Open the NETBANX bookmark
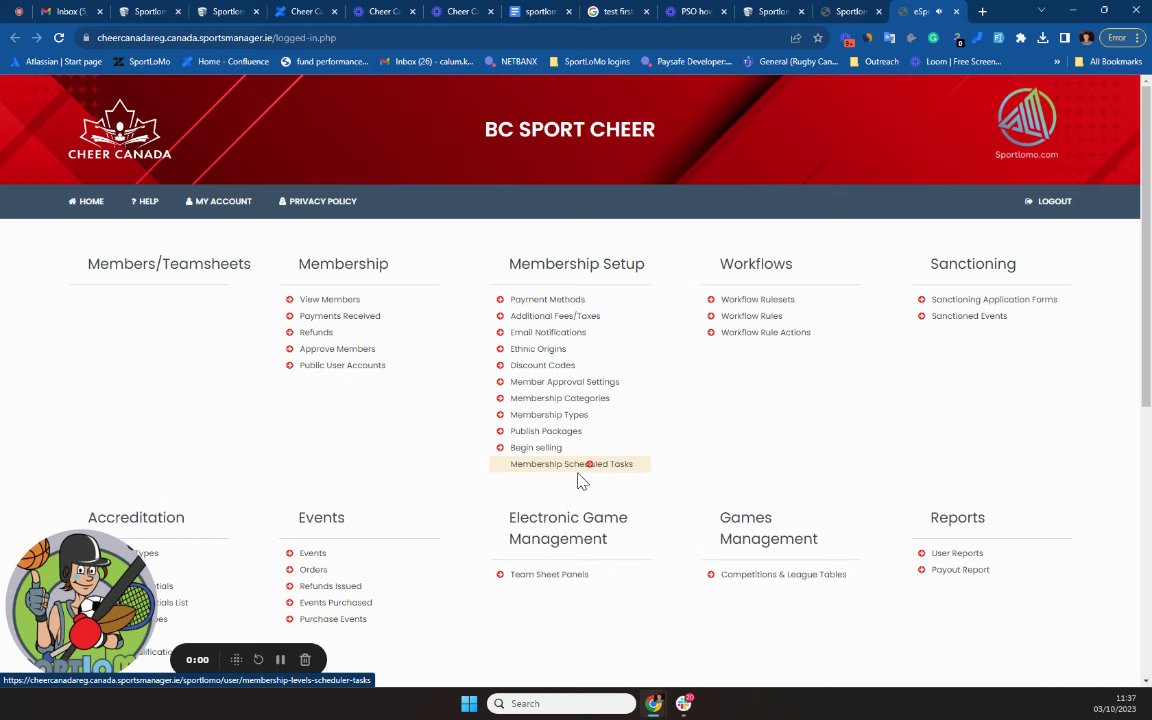This screenshot has height=720, width=1152. (511, 62)
